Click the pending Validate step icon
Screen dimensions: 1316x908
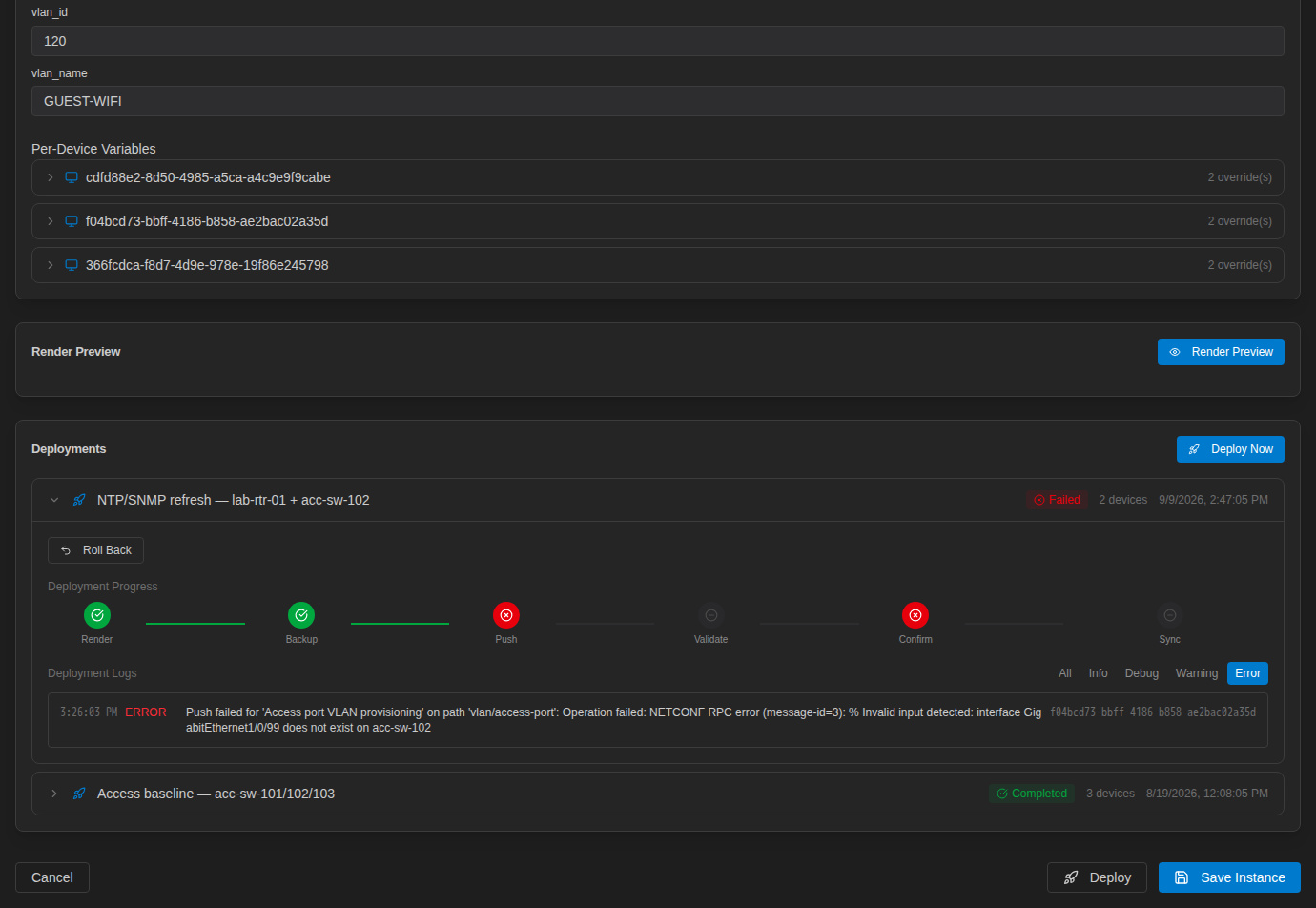(x=710, y=615)
